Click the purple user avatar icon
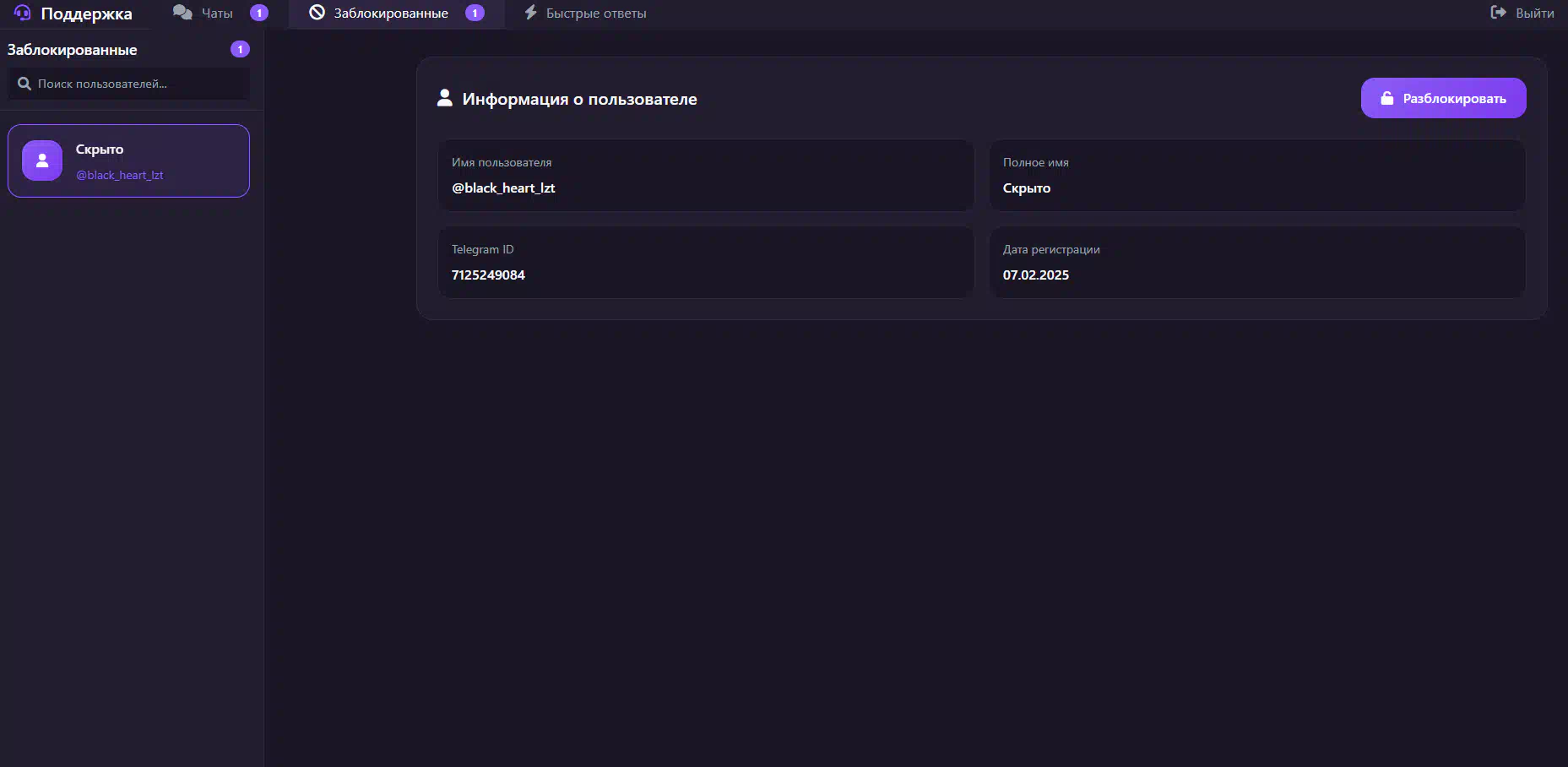 (42, 160)
